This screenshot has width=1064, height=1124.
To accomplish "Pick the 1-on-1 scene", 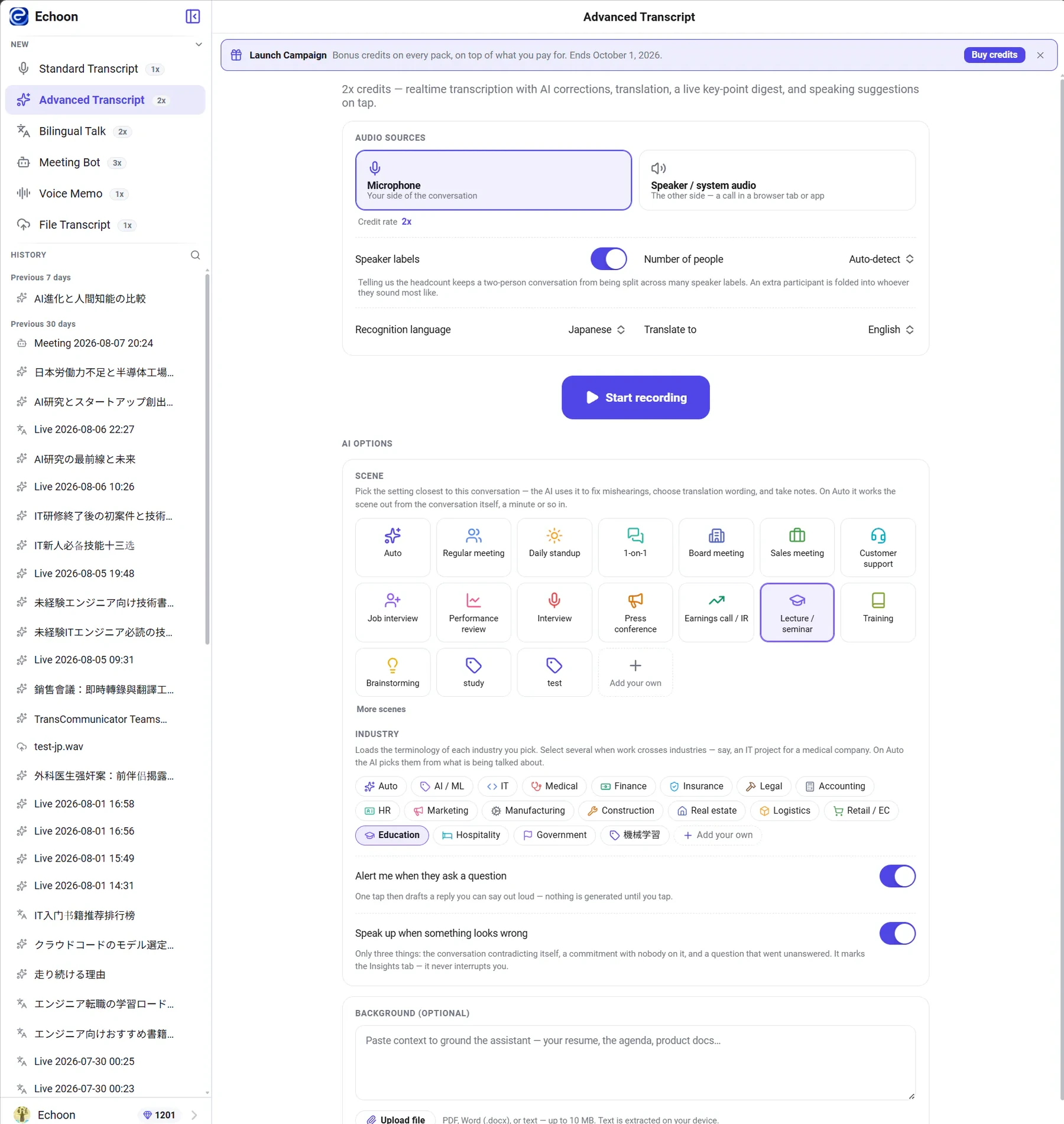I will click(635, 547).
